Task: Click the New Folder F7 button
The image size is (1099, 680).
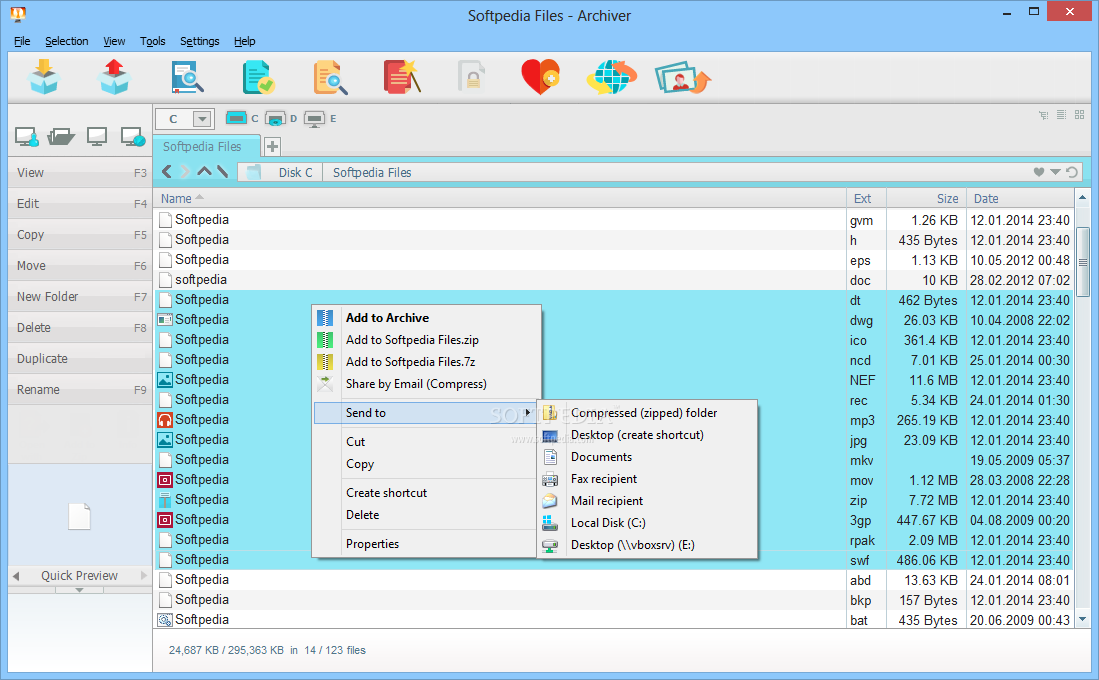Action: click(x=80, y=297)
